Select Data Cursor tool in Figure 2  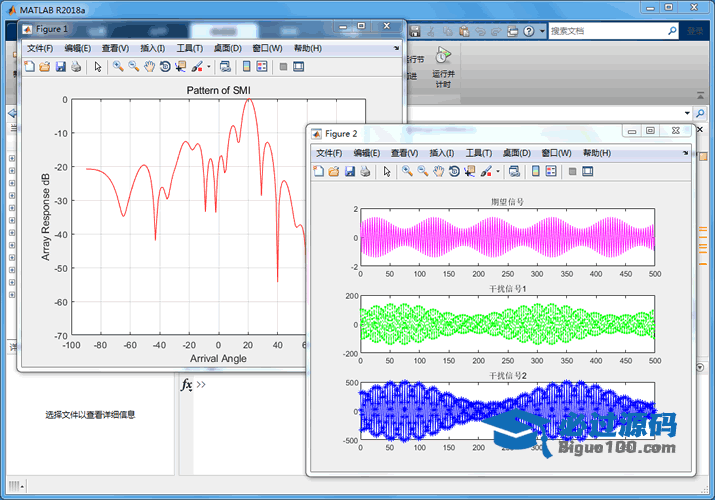coord(470,171)
